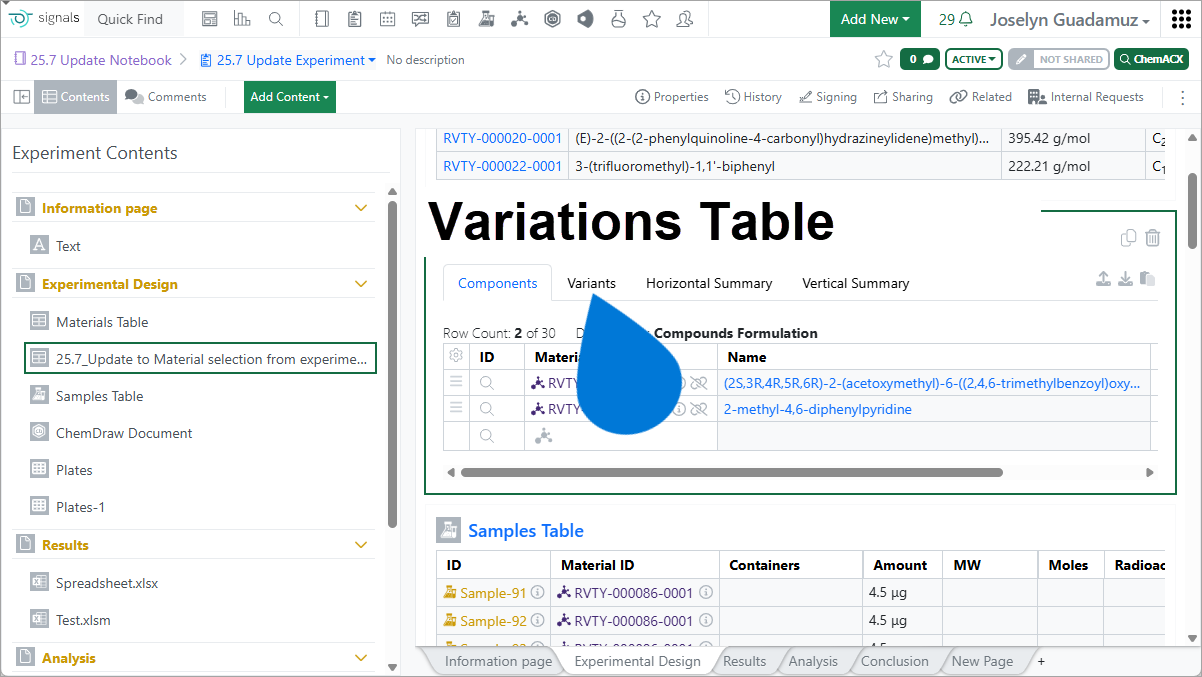Select Samples Table in Experiment Contents

click(x=99, y=396)
